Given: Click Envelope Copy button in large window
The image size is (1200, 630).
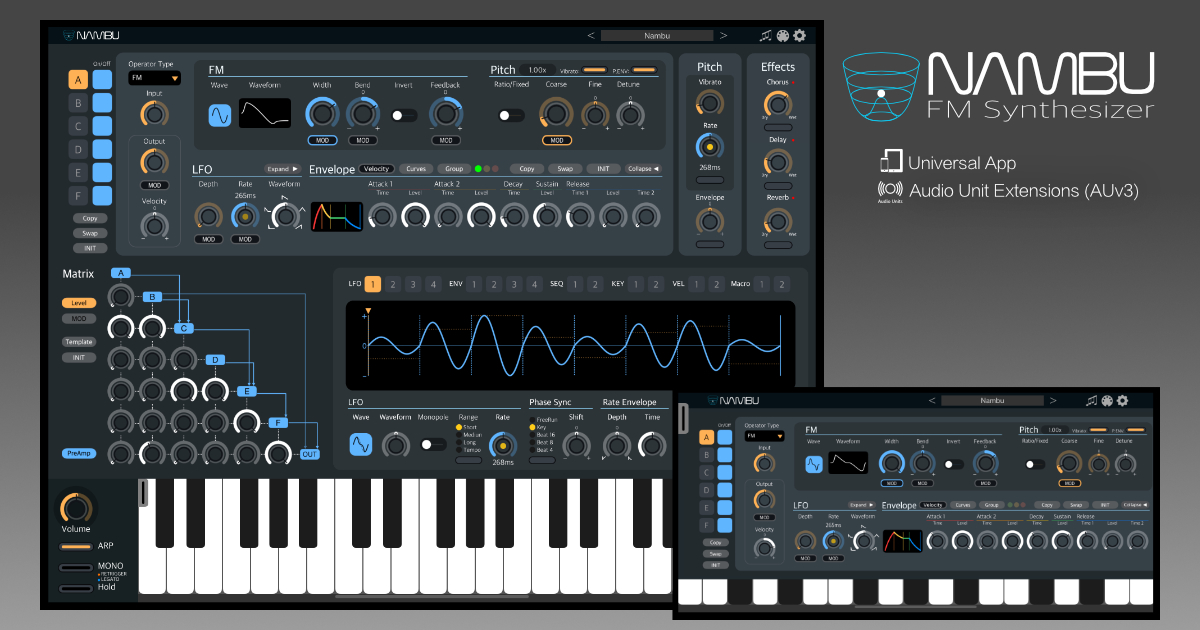Looking at the screenshot, I should click(525, 169).
